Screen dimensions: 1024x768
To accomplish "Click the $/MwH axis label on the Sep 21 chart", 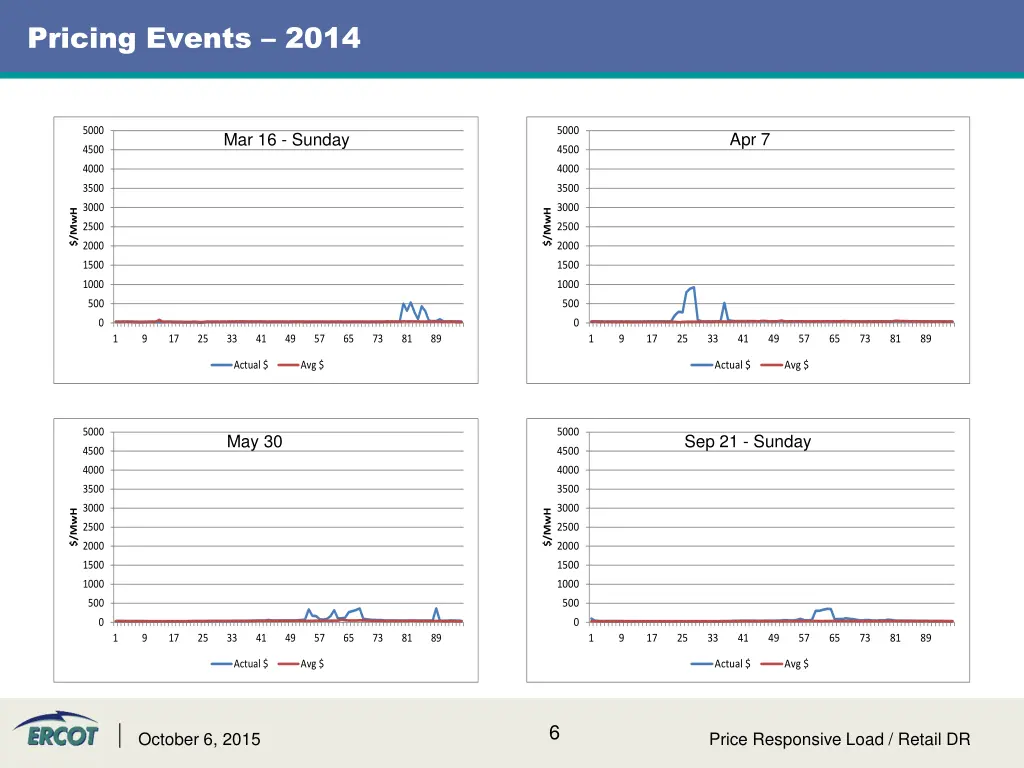I will click(547, 526).
